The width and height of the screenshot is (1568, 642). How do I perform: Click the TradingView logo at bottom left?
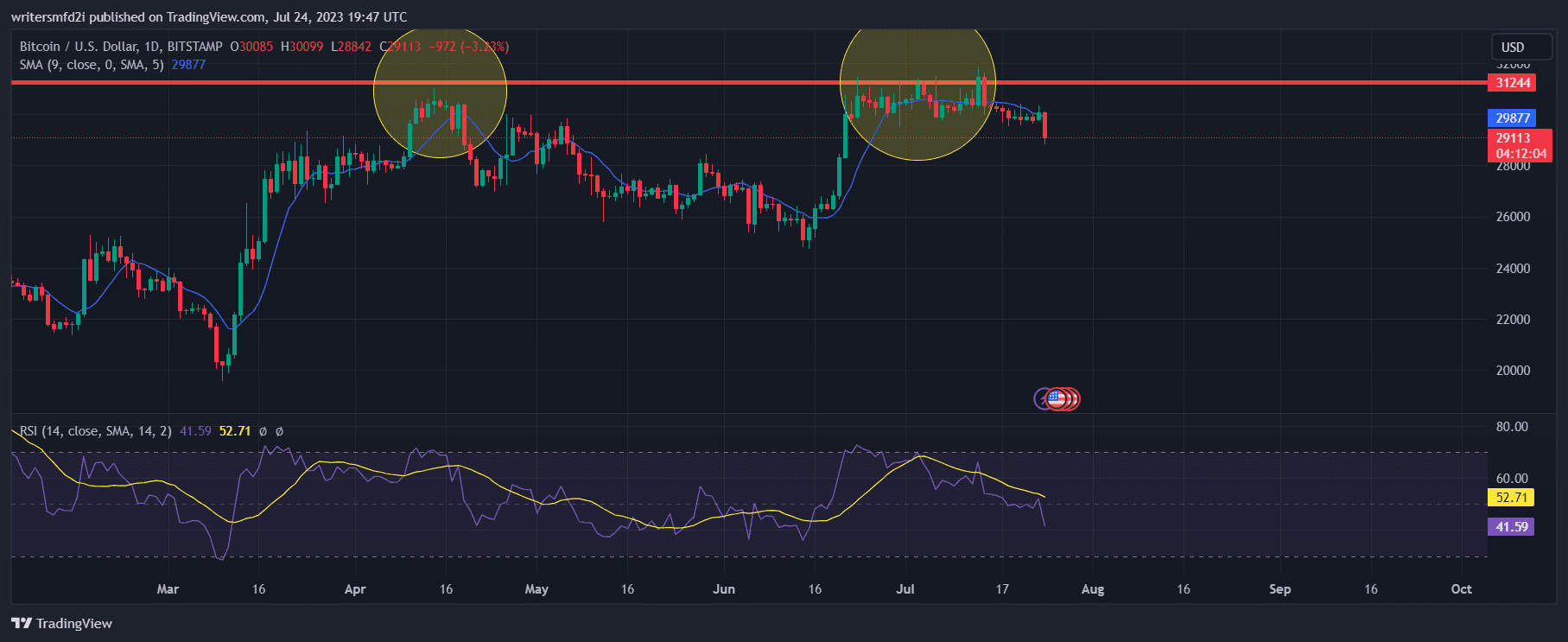pyautogui.click(x=62, y=623)
